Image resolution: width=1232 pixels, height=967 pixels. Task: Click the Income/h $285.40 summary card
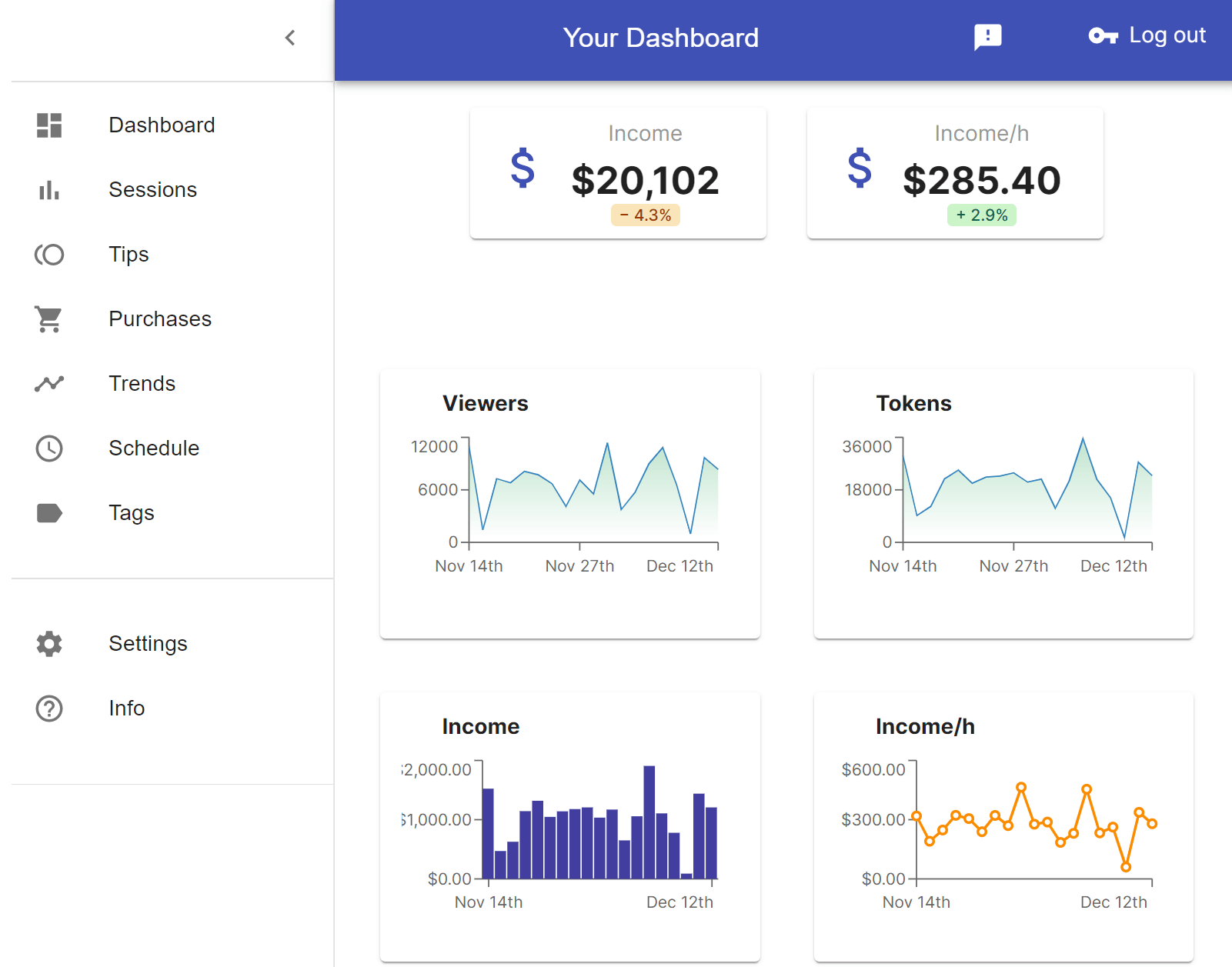tap(954, 174)
